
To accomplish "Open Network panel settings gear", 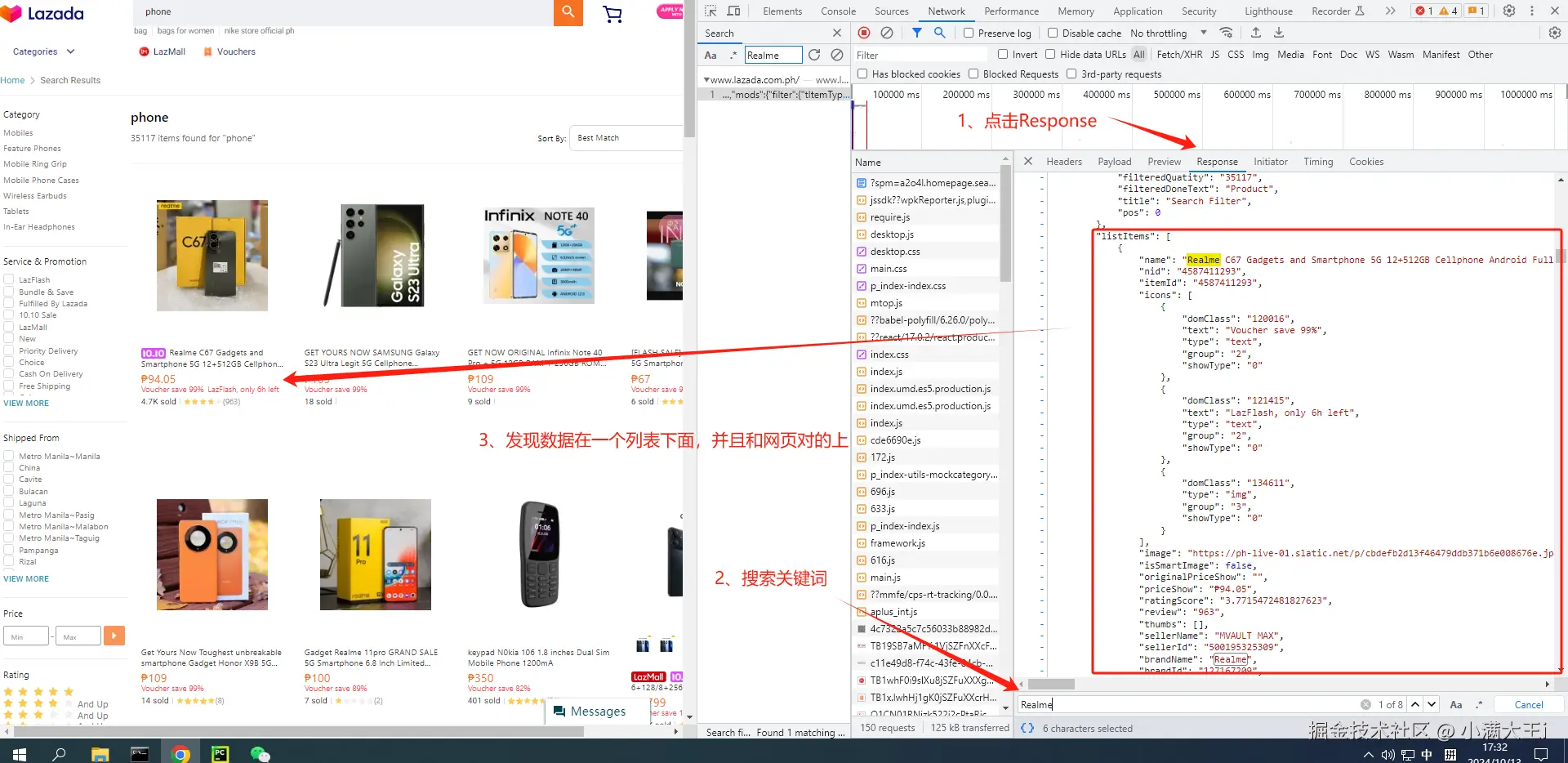I will tap(1555, 33).
